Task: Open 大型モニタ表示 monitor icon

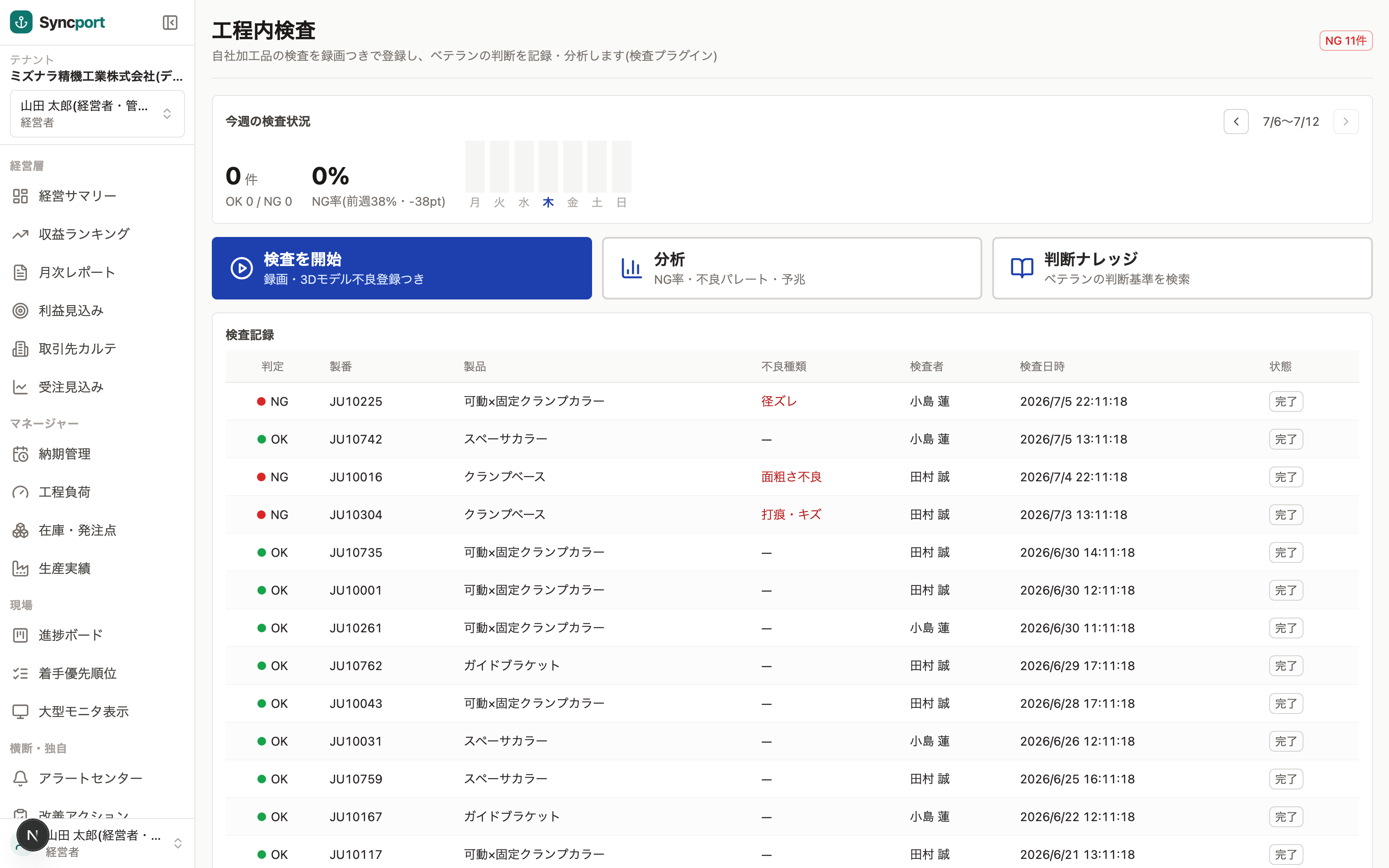Action: pyautogui.click(x=21, y=711)
